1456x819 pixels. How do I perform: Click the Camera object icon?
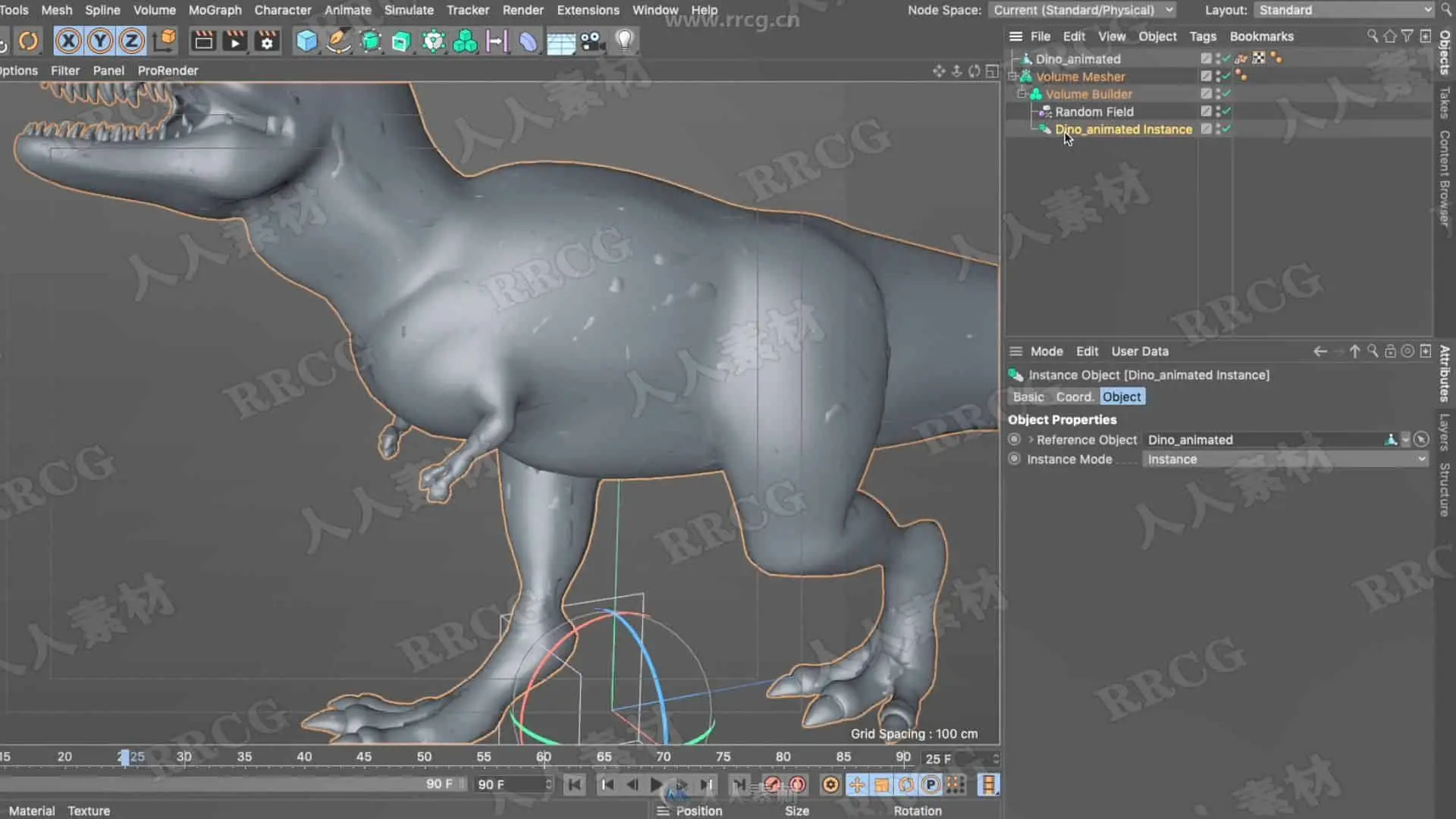coord(592,41)
